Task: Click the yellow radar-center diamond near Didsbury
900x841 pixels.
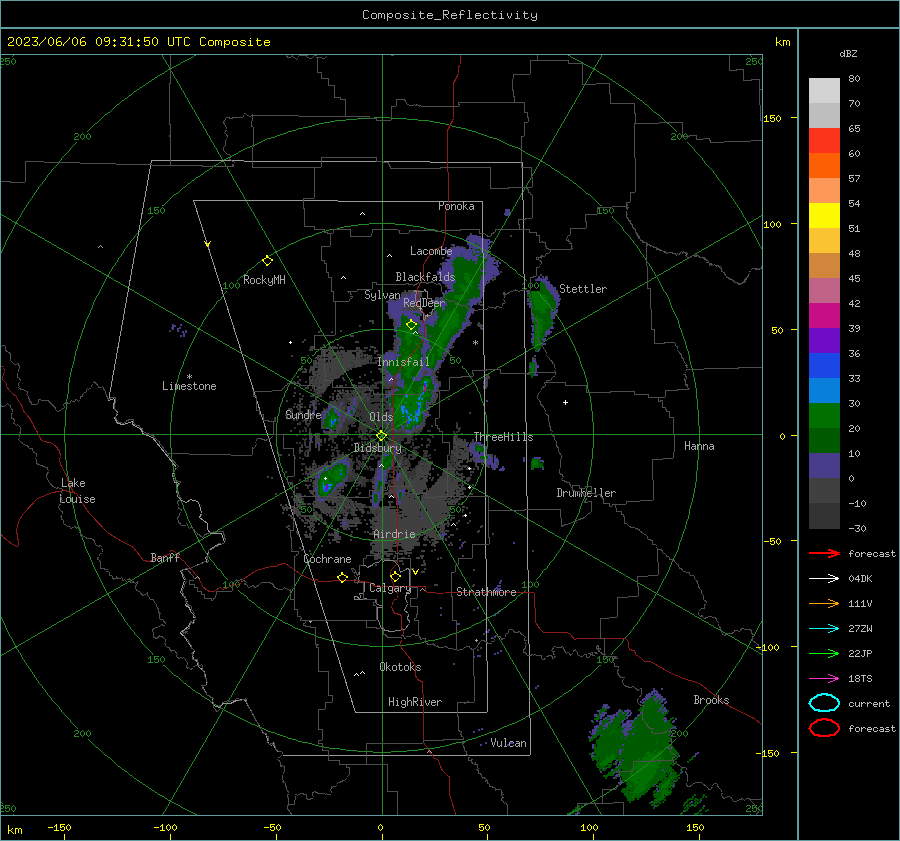Action: pos(381,436)
